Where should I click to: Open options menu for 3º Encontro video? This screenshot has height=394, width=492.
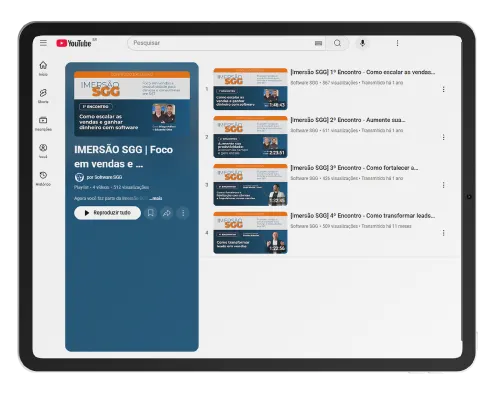443,185
